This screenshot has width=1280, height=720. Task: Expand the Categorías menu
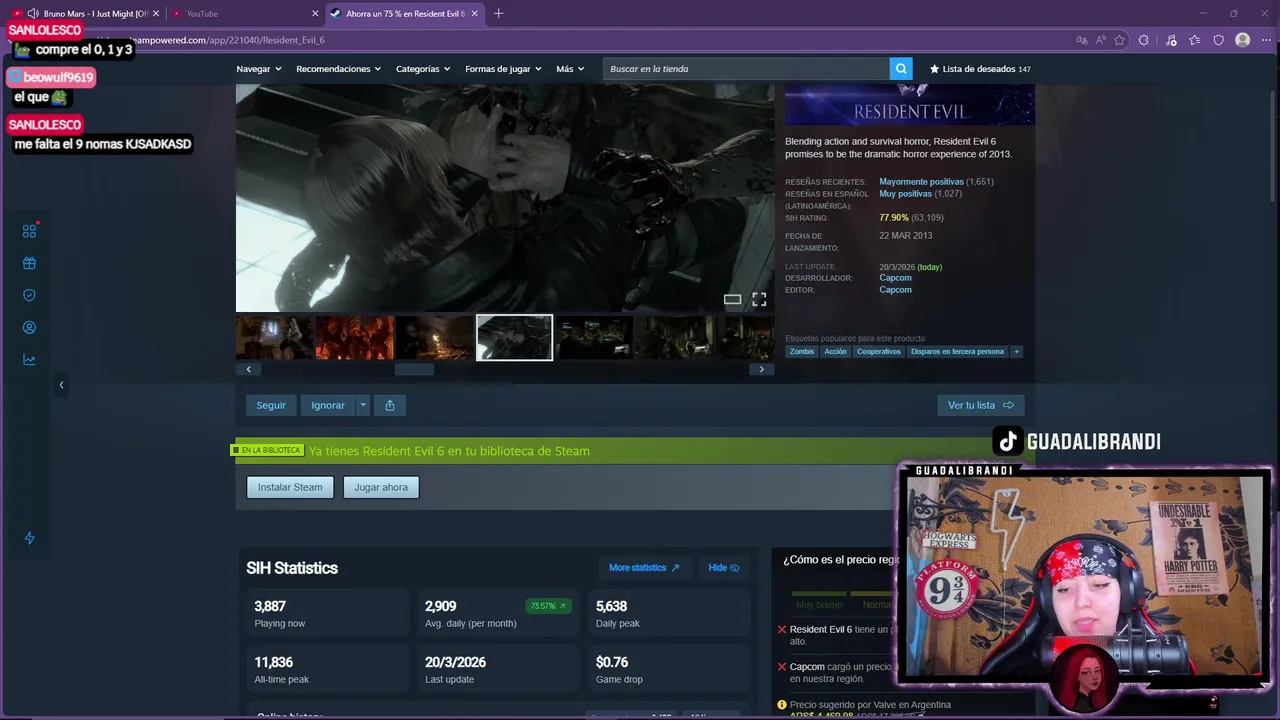[x=423, y=69]
